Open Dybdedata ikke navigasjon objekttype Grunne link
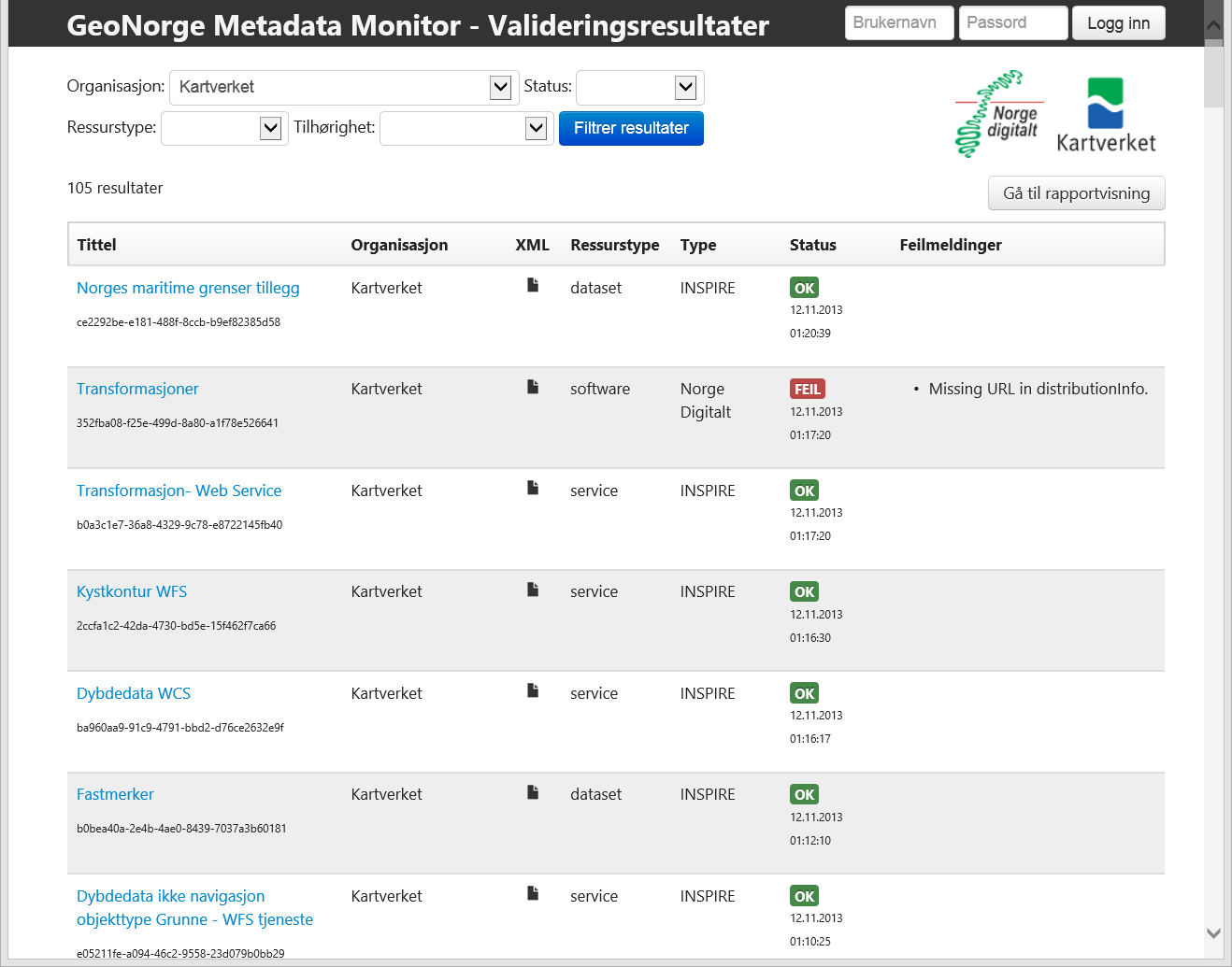Viewport: 1232px width, 967px height. pyautogui.click(x=194, y=907)
